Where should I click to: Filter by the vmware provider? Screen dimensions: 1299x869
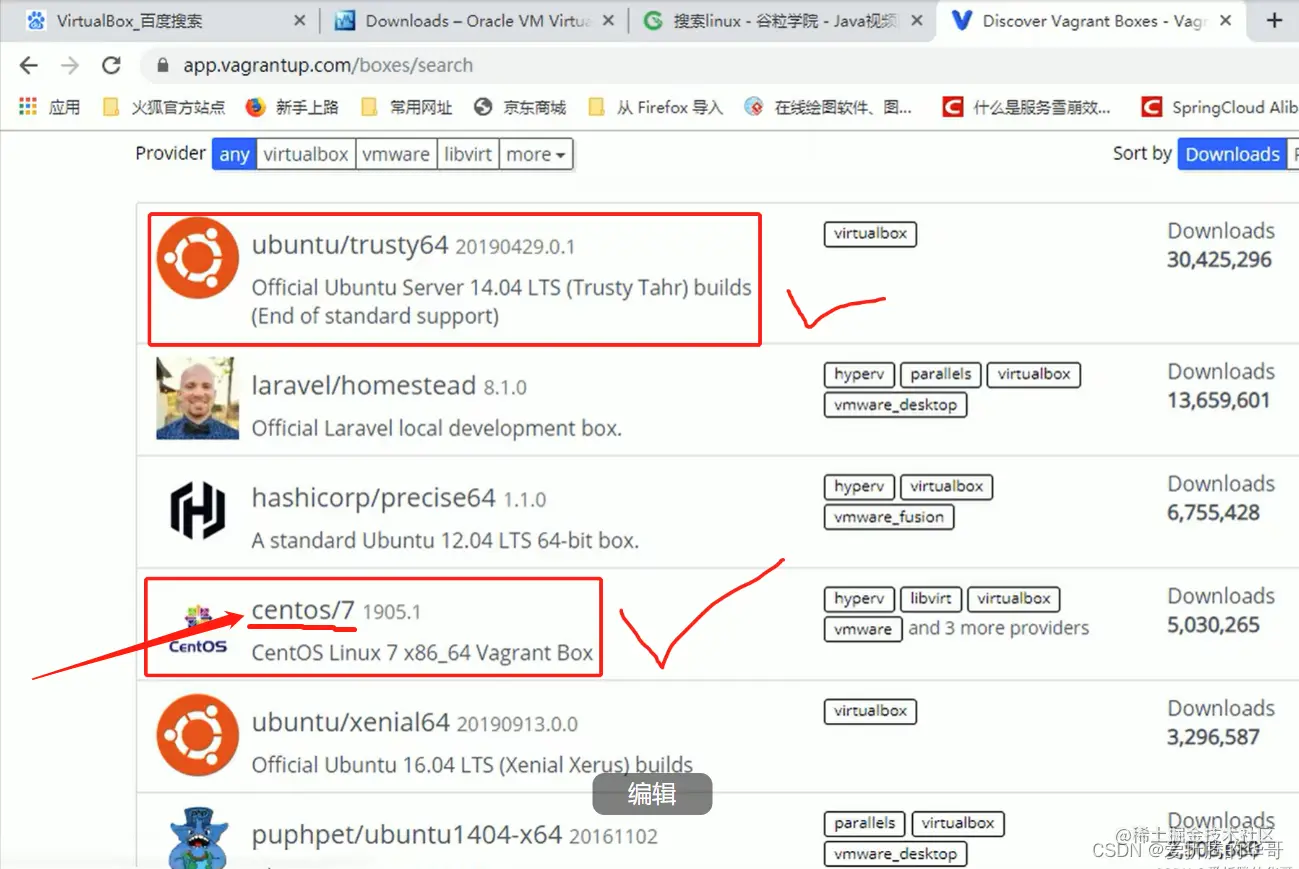pos(396,154)
